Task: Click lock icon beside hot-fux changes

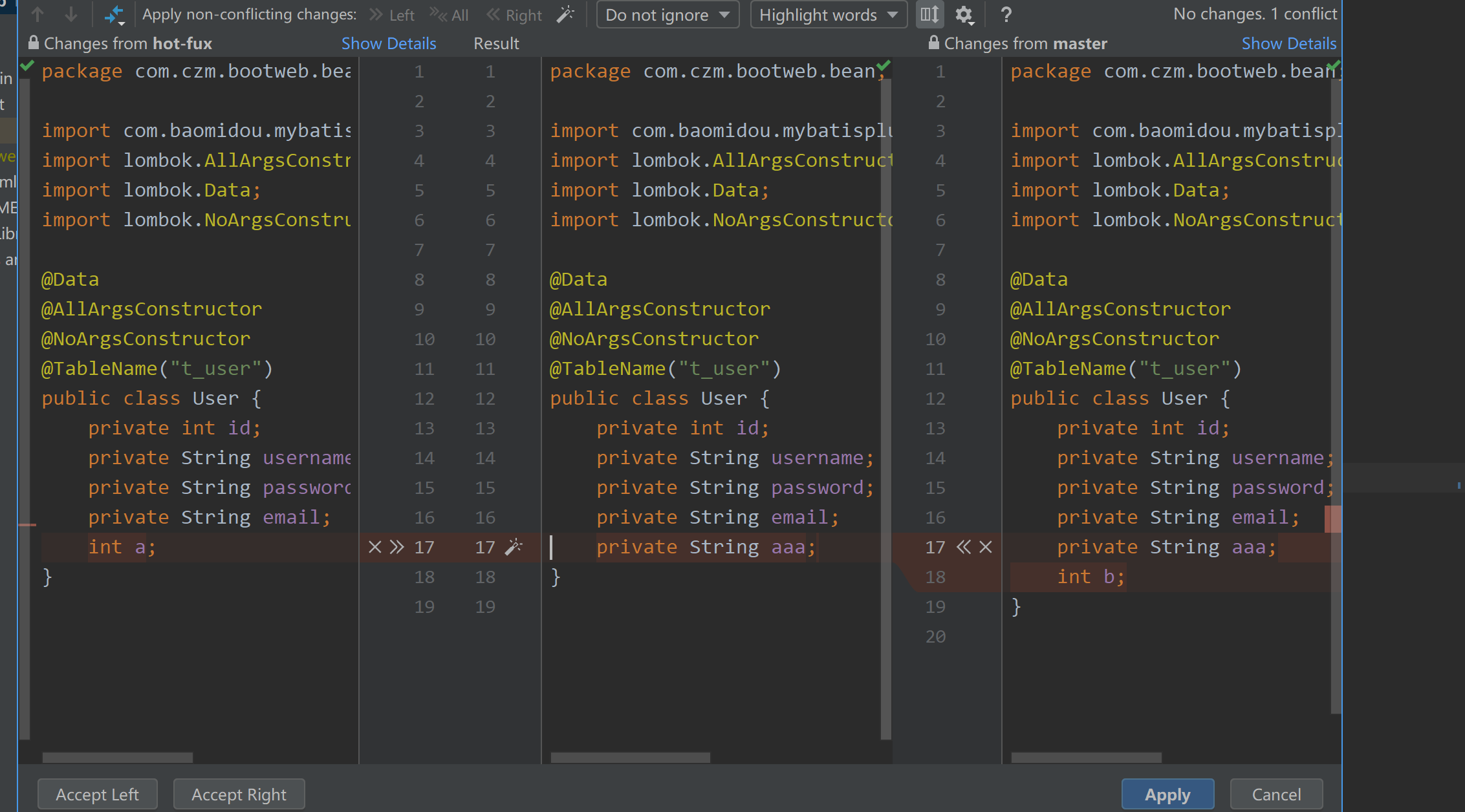Action: click(33, 43)
